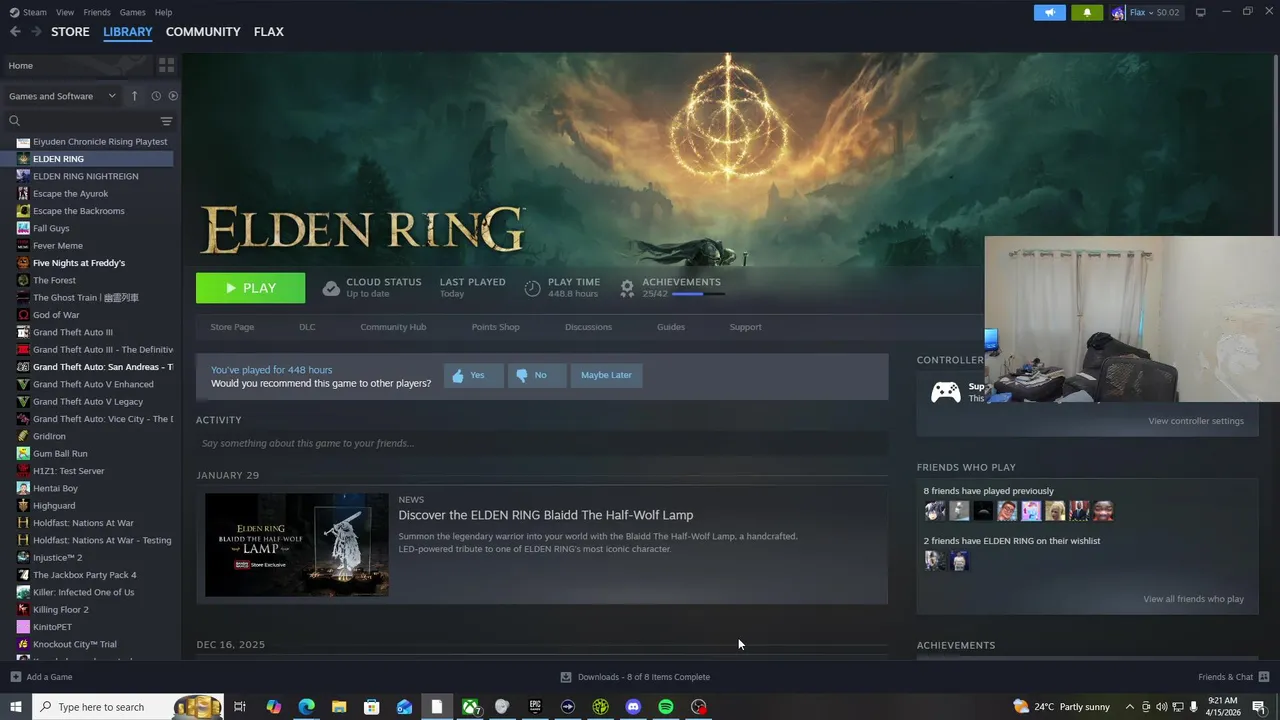
Task: Select ELDEN RING NIGHTREIGN in library list
Action: point(86,176)
